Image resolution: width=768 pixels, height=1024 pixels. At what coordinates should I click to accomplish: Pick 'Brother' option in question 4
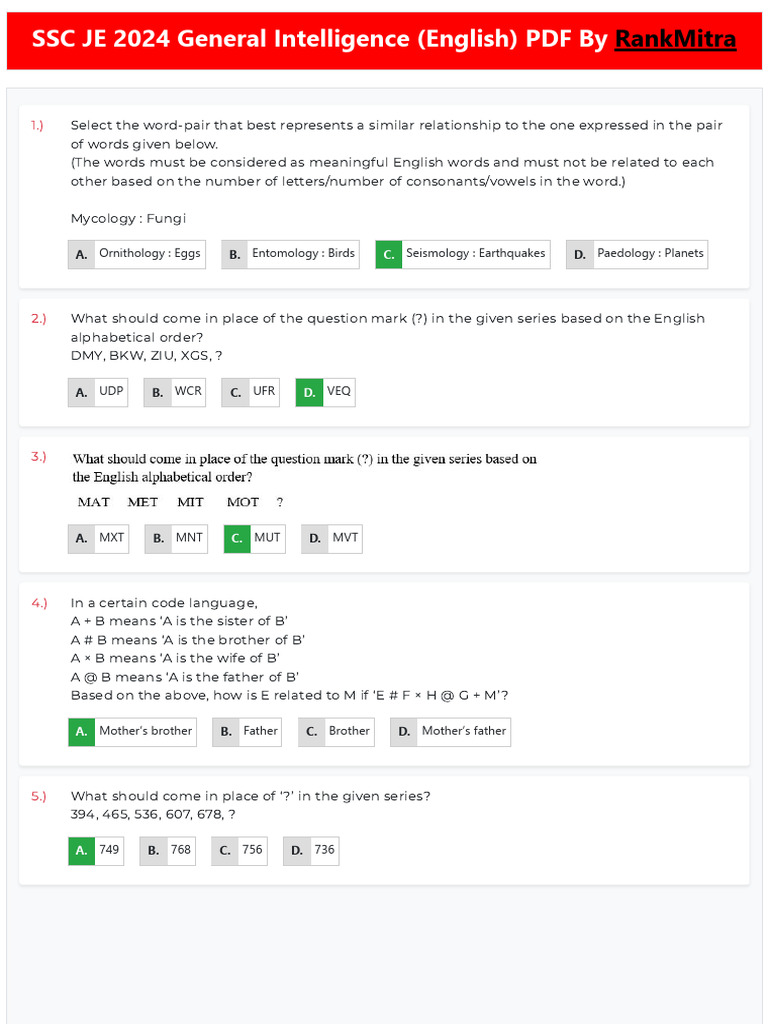[x=336, y=731]
